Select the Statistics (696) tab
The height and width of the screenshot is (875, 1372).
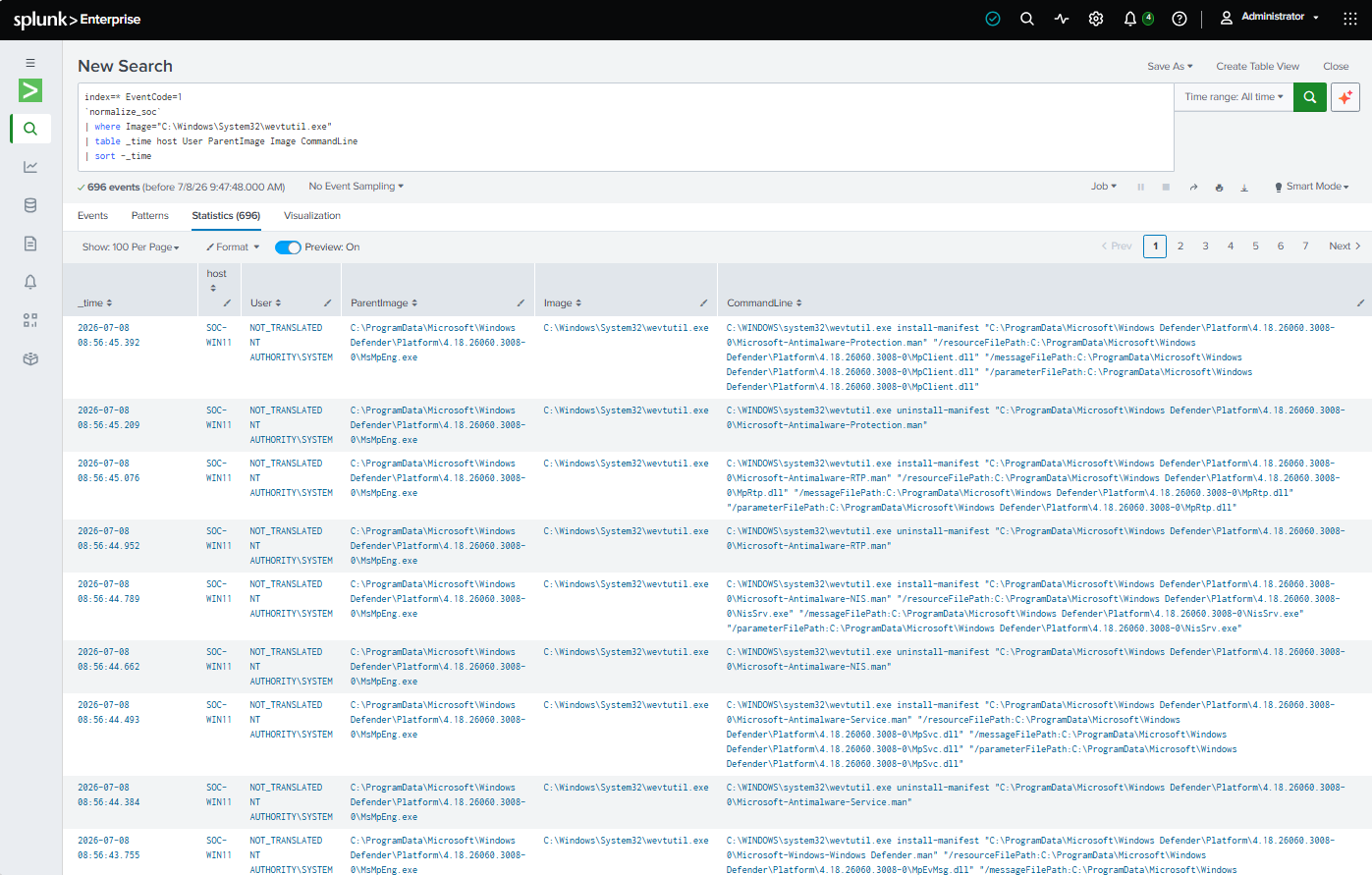(226, 216)
